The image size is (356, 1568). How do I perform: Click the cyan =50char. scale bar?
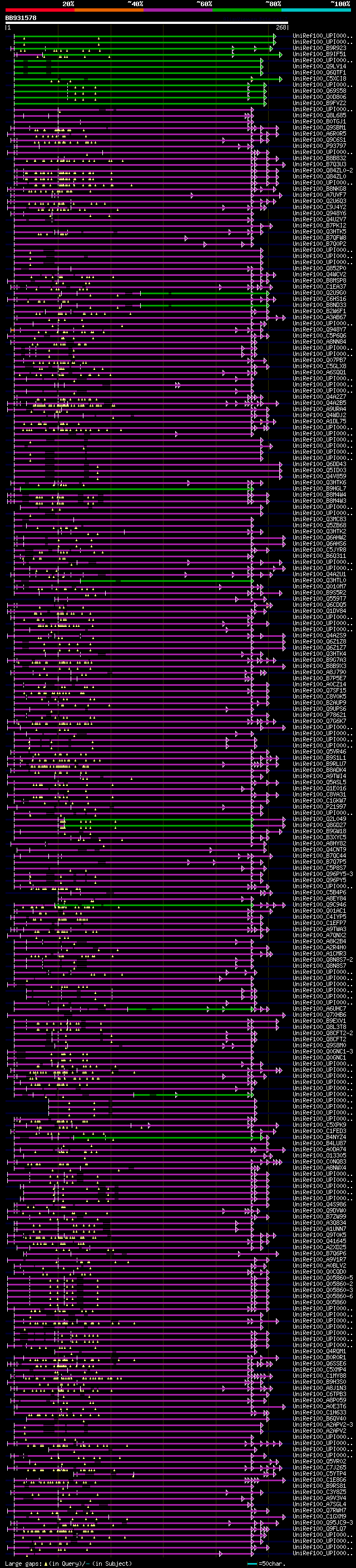click(x=252, y=1564)
